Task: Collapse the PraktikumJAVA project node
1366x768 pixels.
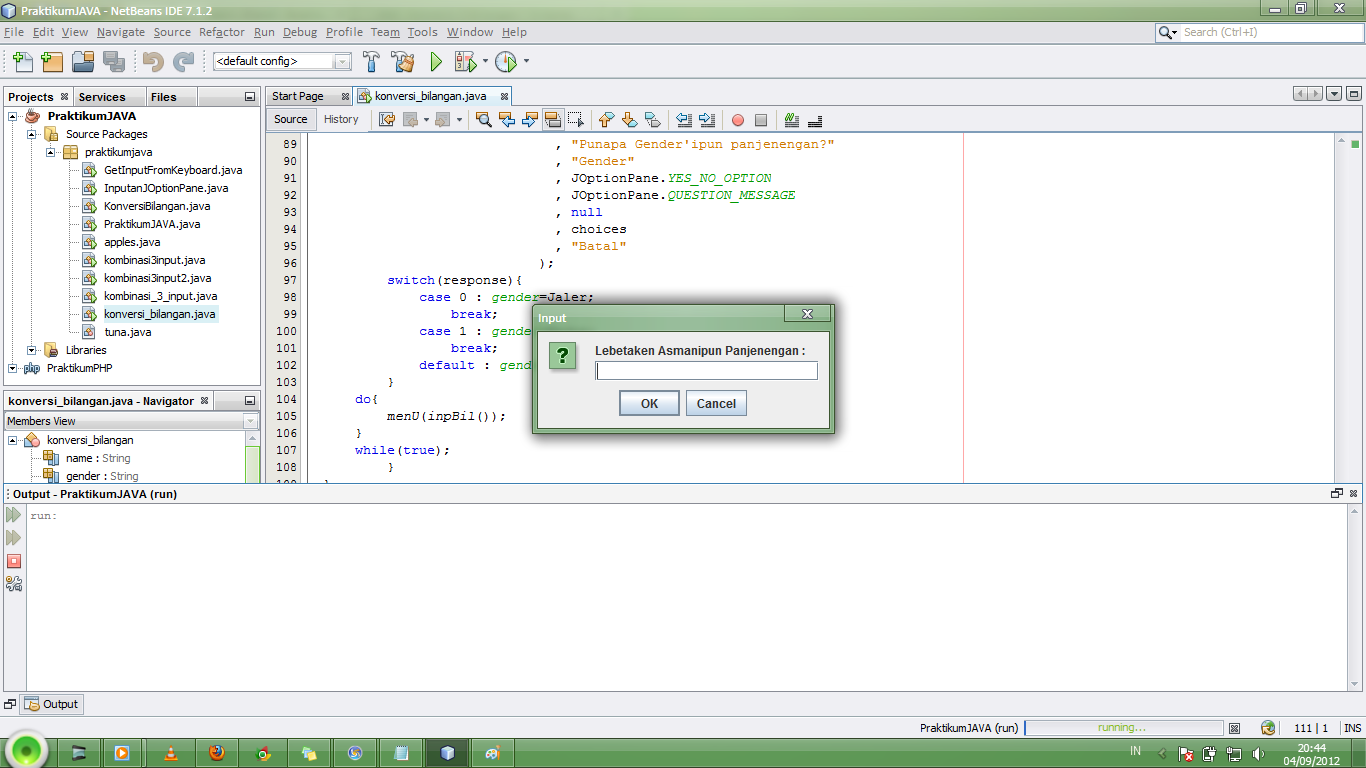Action: tap(13, 116)
